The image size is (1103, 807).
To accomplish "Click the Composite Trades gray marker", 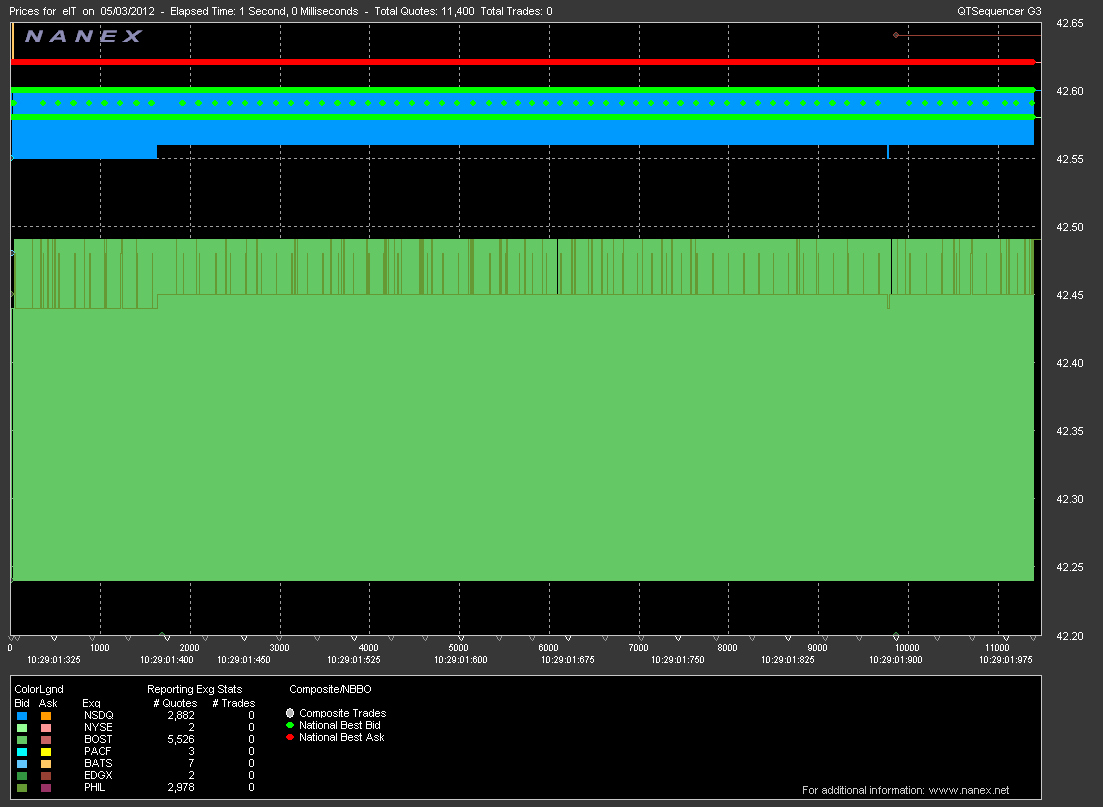I will [290, 713].
